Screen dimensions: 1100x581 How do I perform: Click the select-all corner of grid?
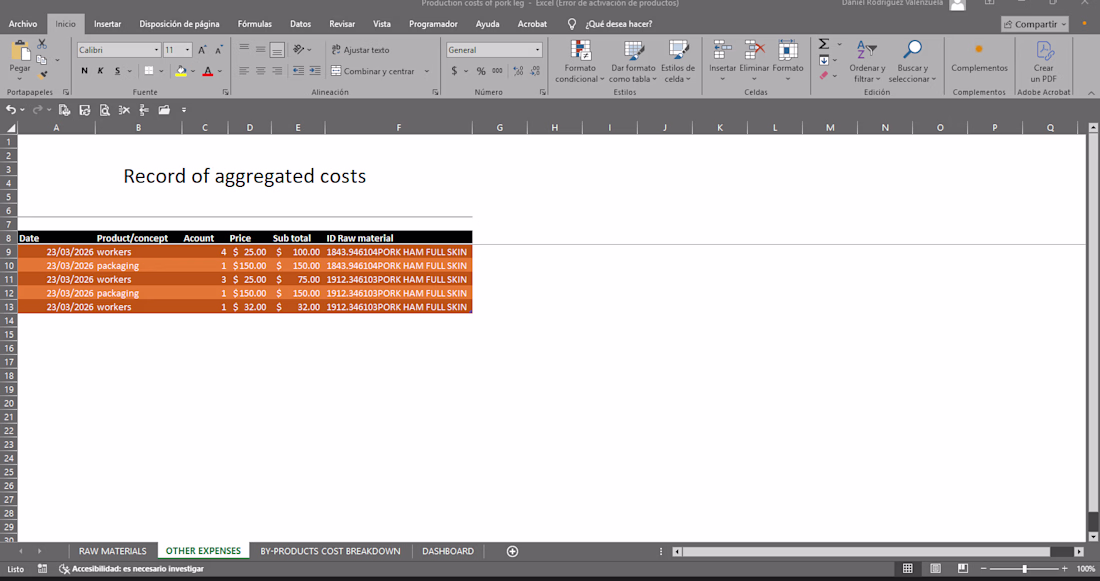[x=9, y=128]
